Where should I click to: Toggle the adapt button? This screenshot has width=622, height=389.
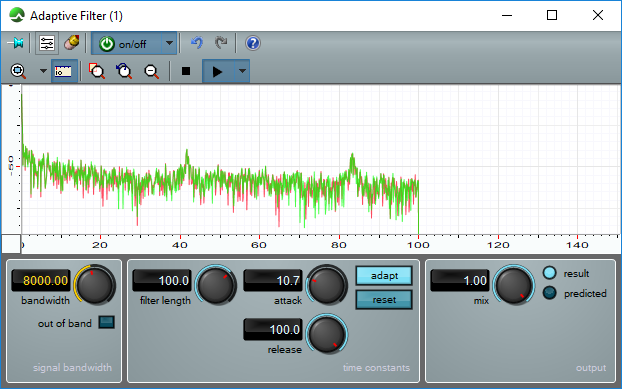coord(384,276)
